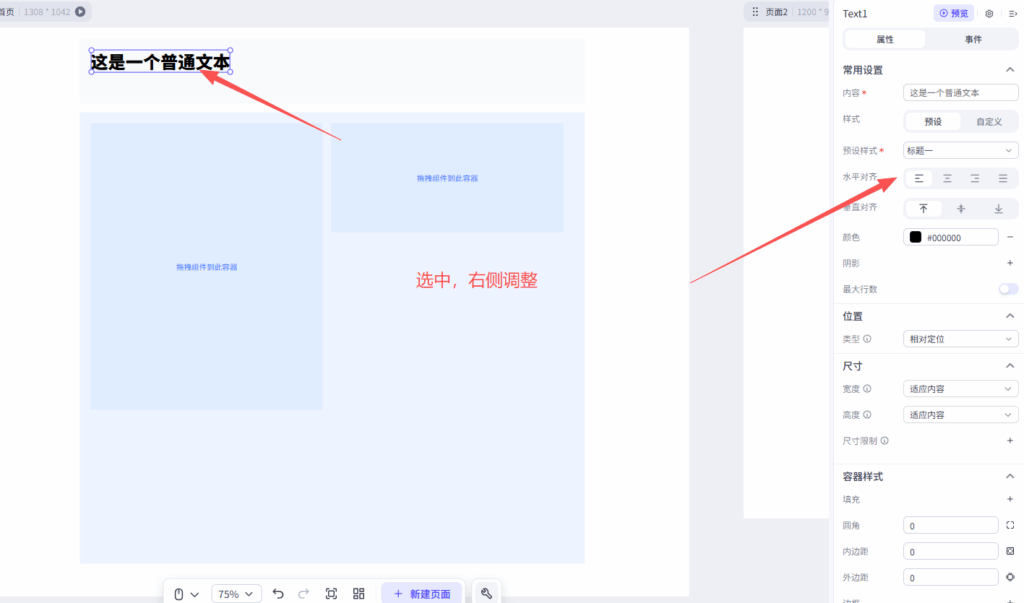Click the wrench tool icon
Screen dimensions: 1024x603
(x=486, y=594)
